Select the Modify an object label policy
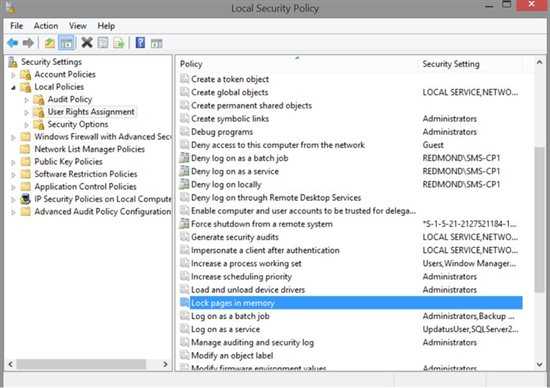This screenshot has height=388, width=550. point(232,355)
